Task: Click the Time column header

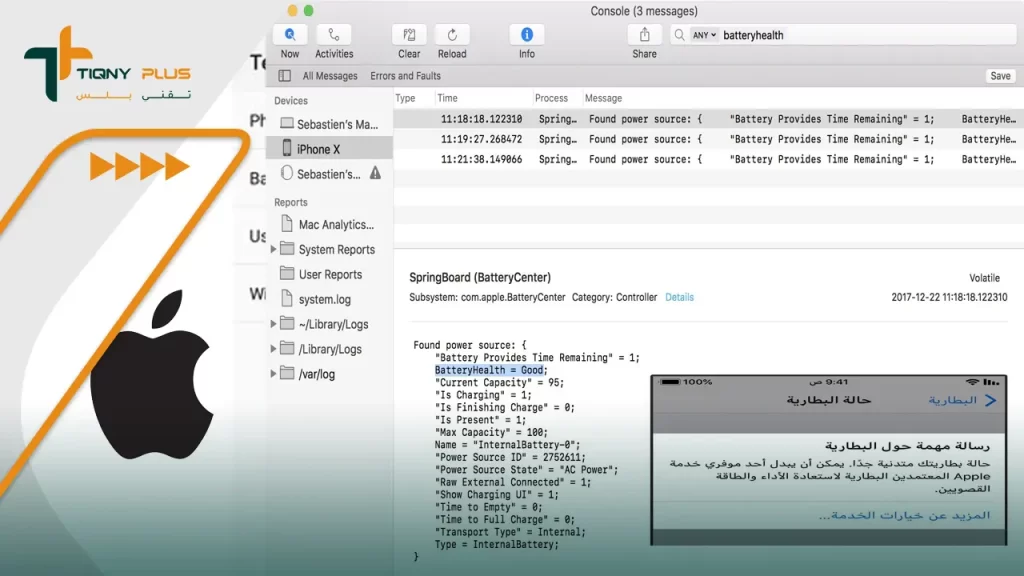Action: coord(447,98)
